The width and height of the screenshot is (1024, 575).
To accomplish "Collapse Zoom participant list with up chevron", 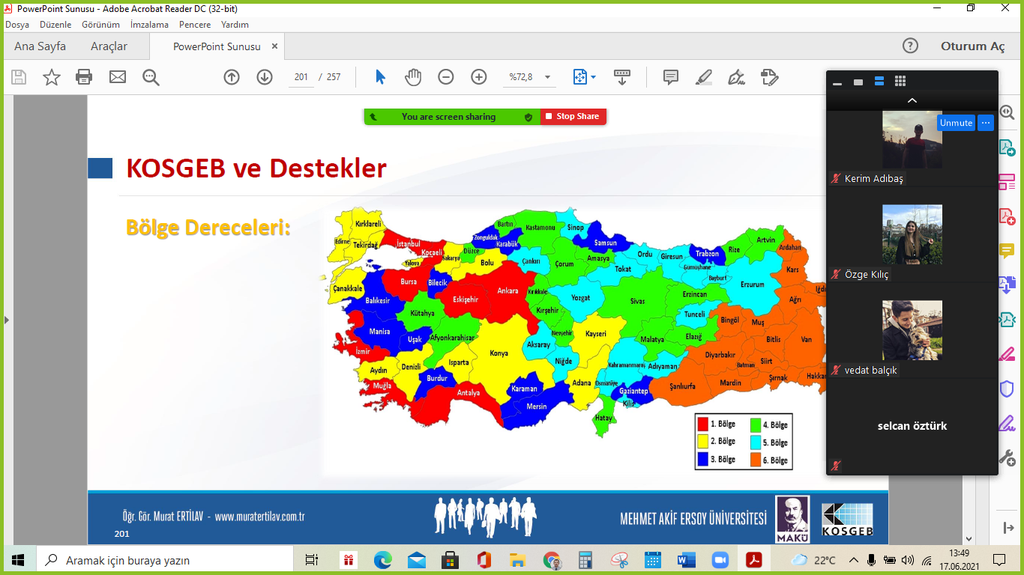I will point(912,101).
